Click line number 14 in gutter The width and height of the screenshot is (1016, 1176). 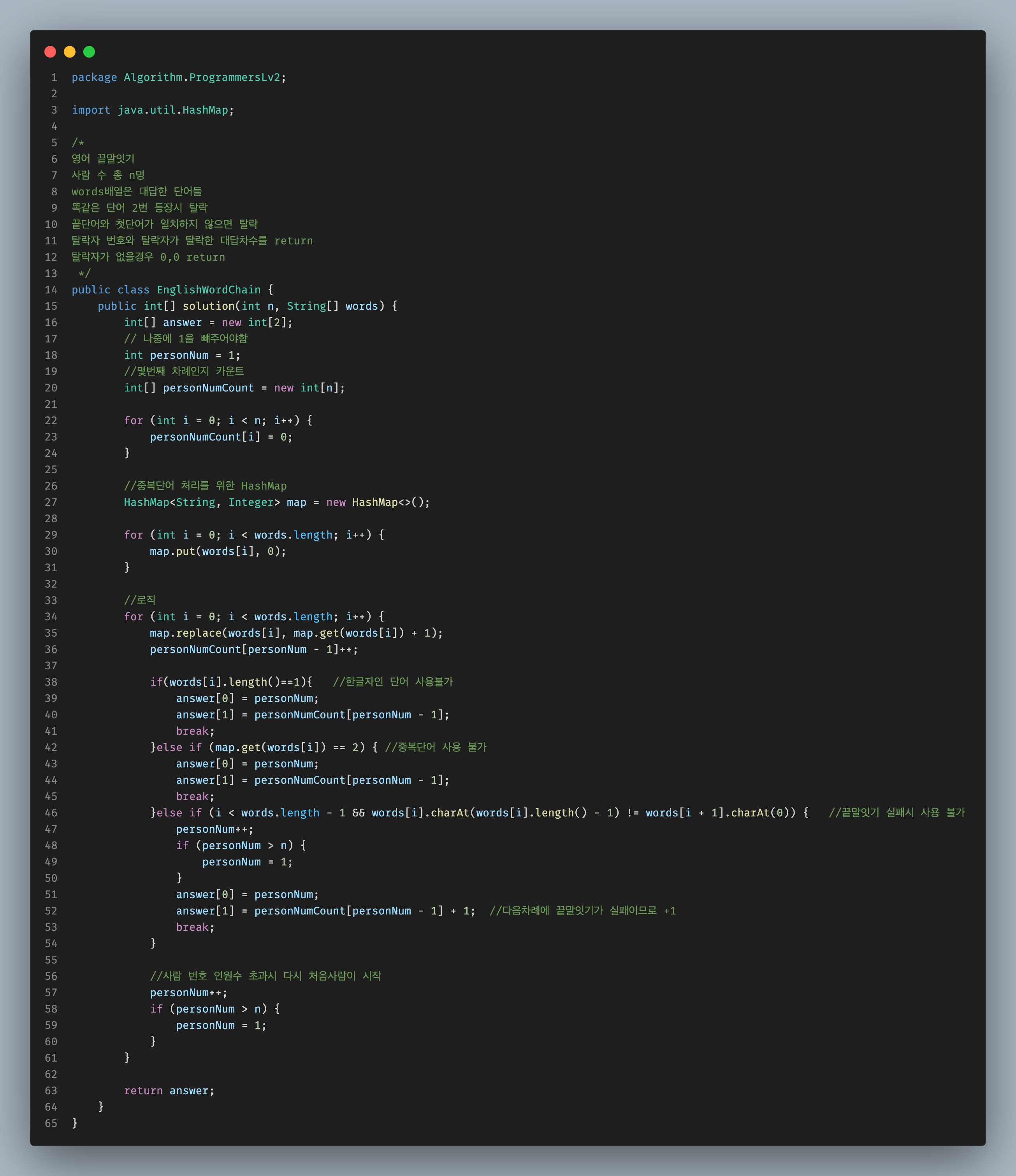(x=51, y=290)
